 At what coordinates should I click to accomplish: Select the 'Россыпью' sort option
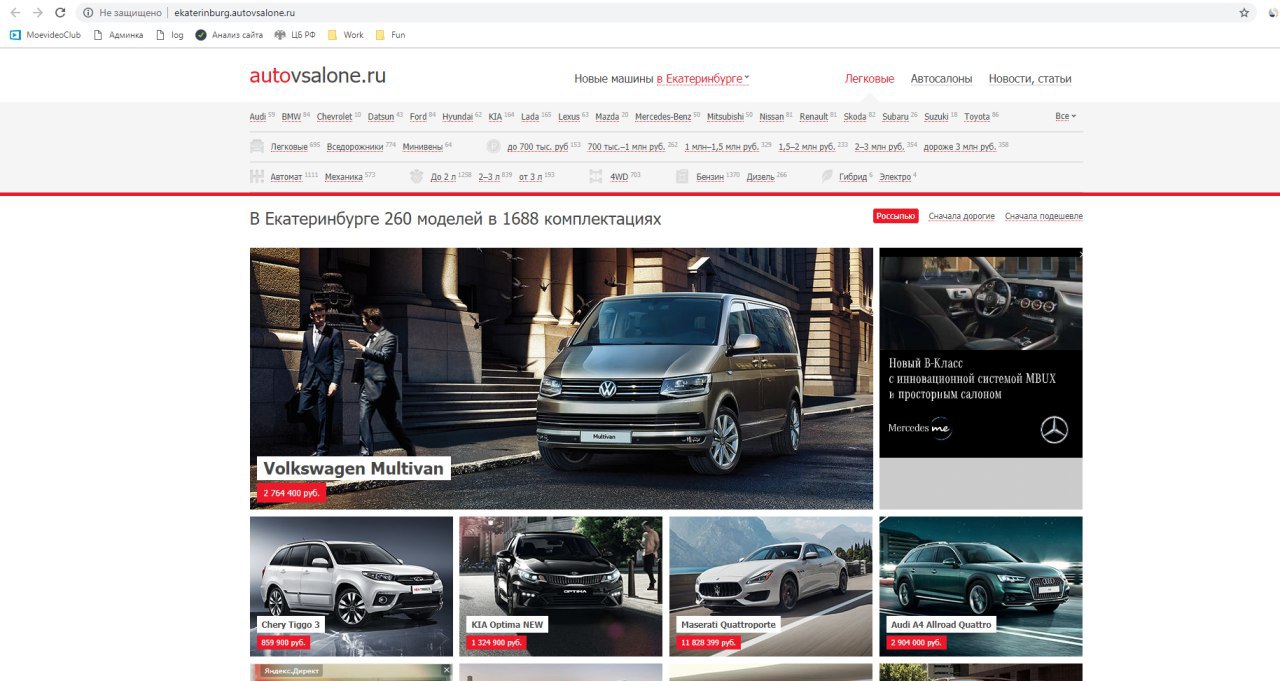click(895, 216)
